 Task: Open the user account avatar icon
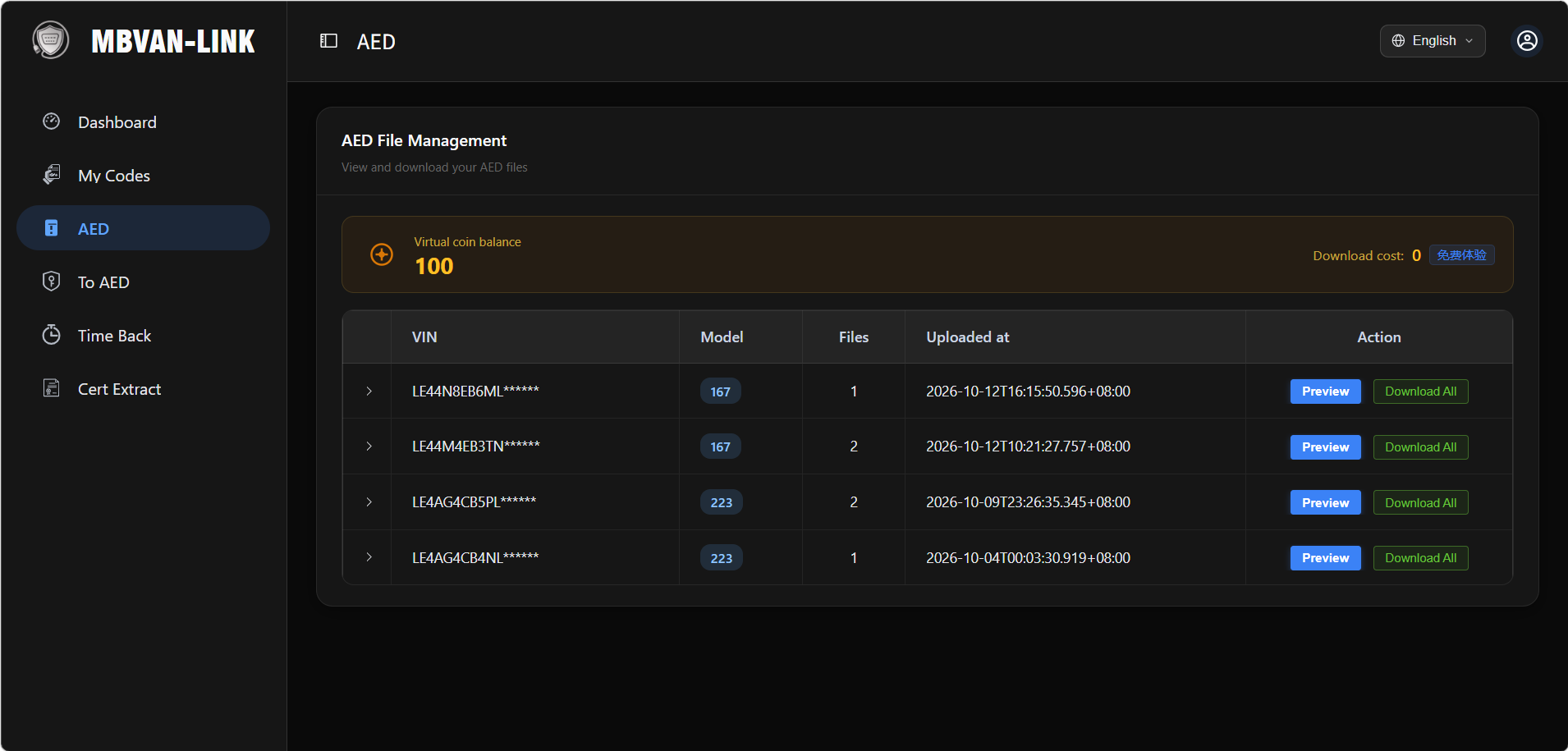(1527, 41)
